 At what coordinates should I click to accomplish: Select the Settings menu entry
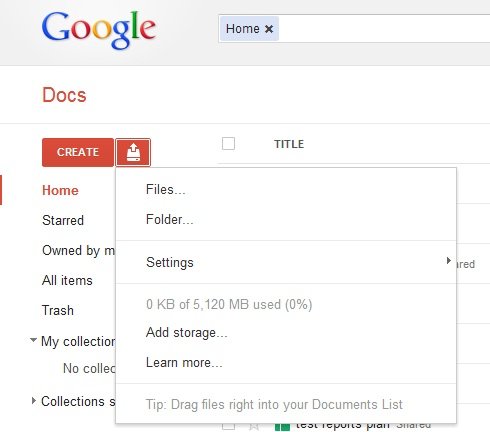coord(286,262)
